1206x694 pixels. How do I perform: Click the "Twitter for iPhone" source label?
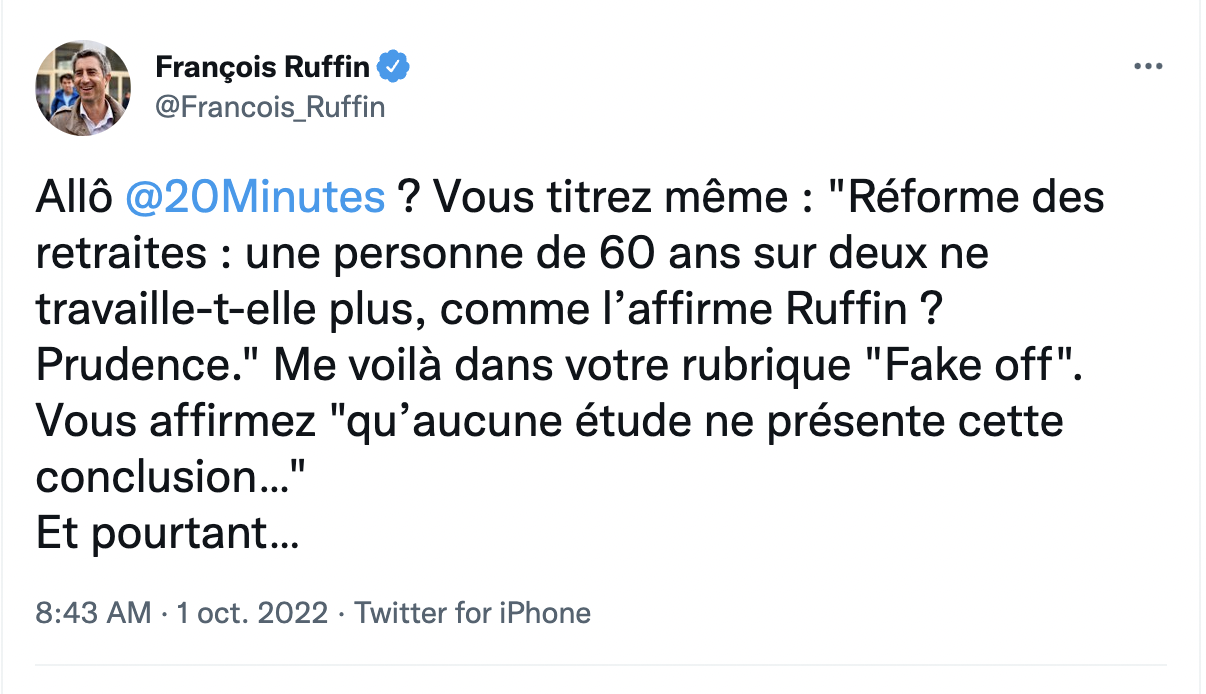[472, 612]
